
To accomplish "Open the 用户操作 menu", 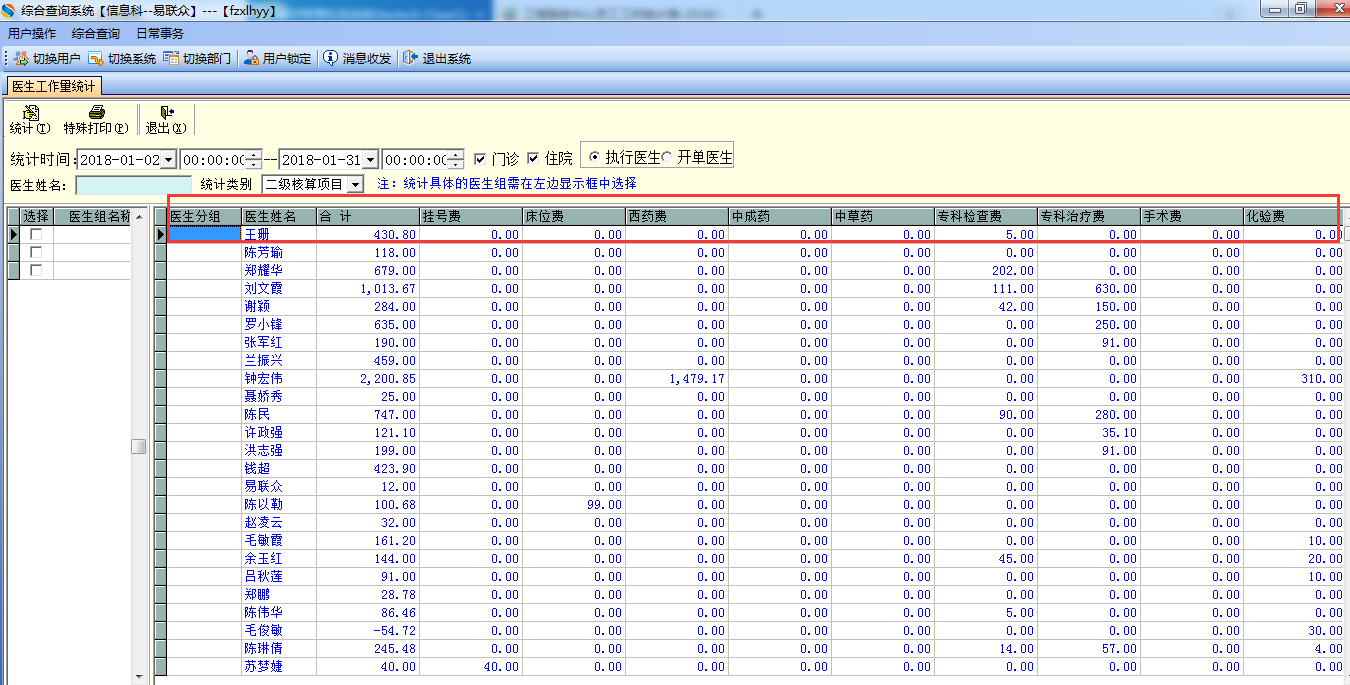I will pos(32,34).
